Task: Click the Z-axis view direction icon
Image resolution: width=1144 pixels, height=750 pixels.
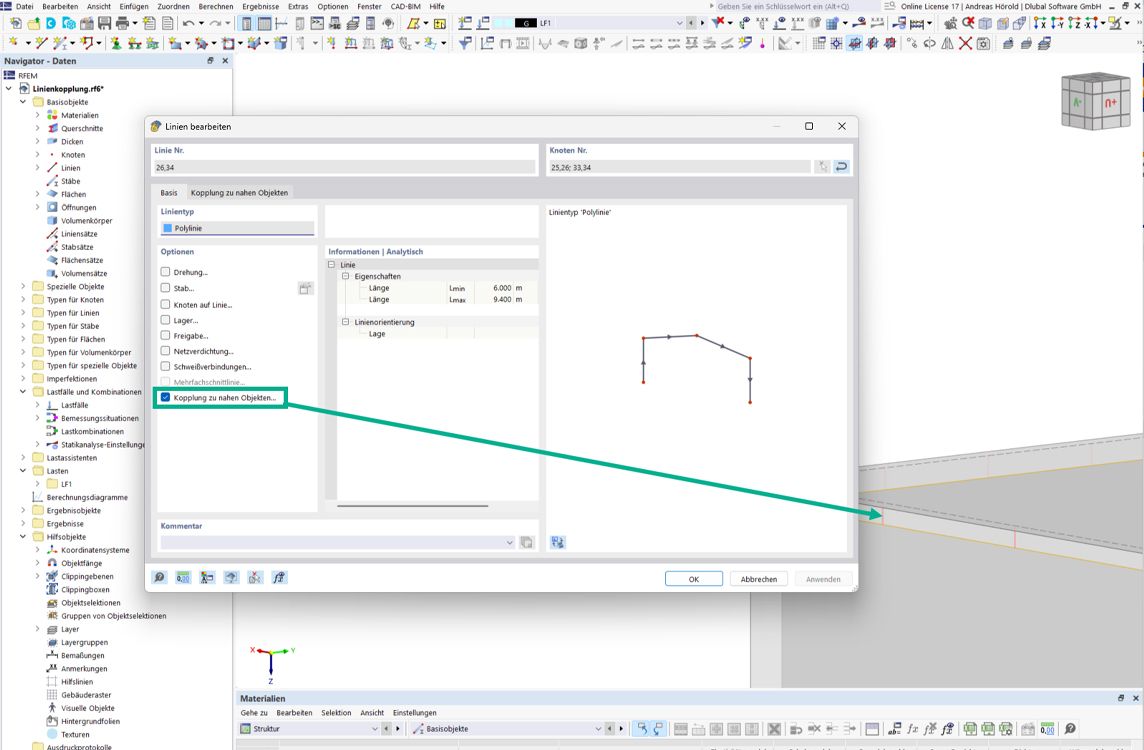Action: (x=1074, y=23)
